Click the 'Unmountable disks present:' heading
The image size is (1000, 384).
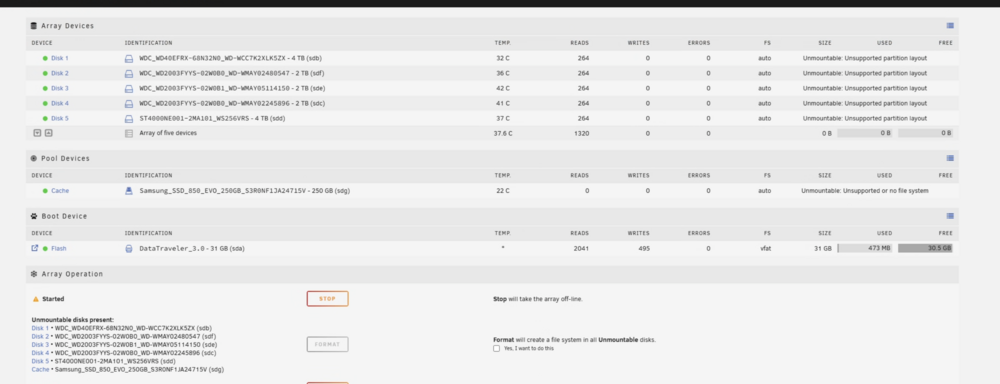[x=73, y=320]
